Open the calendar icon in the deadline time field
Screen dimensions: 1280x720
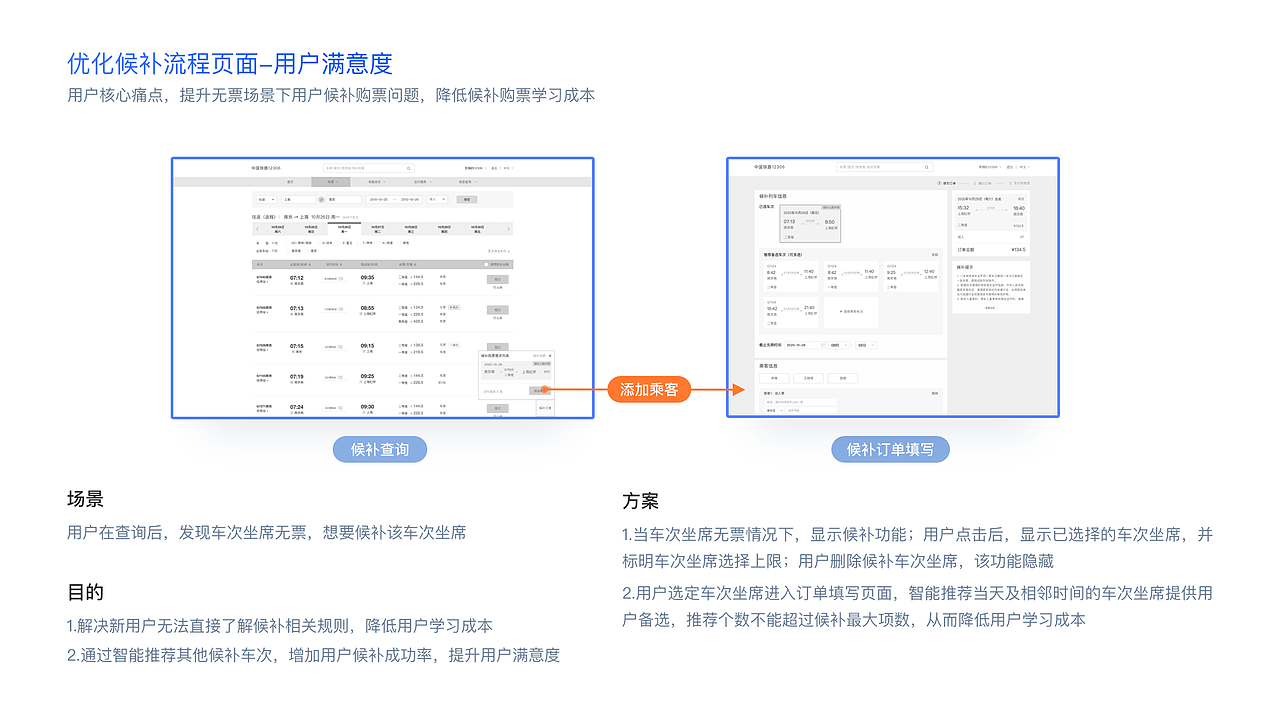point(823,345)
